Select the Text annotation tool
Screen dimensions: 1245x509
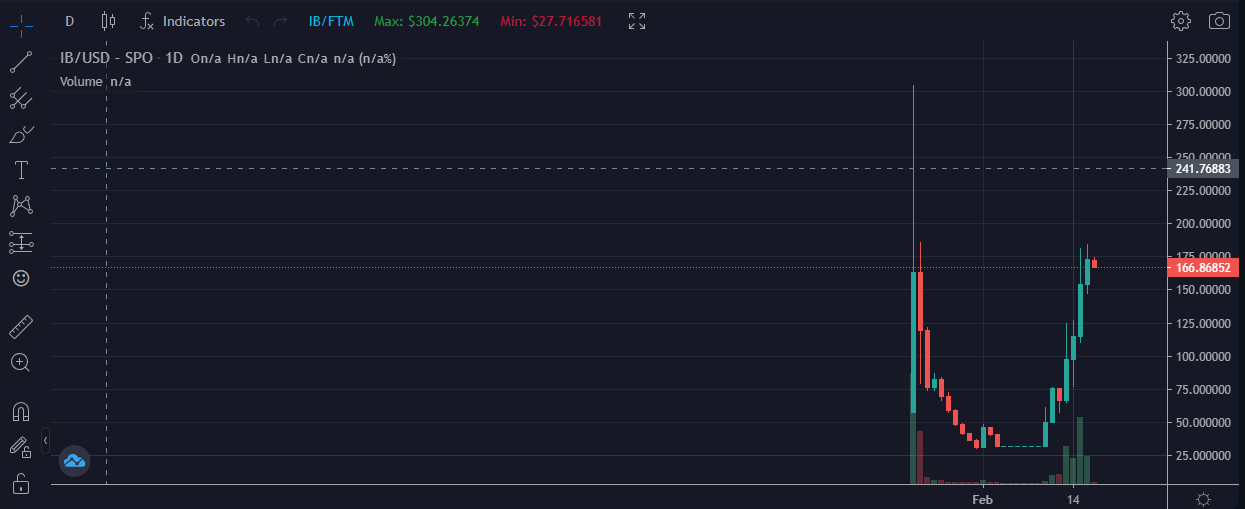coord(21,170)
